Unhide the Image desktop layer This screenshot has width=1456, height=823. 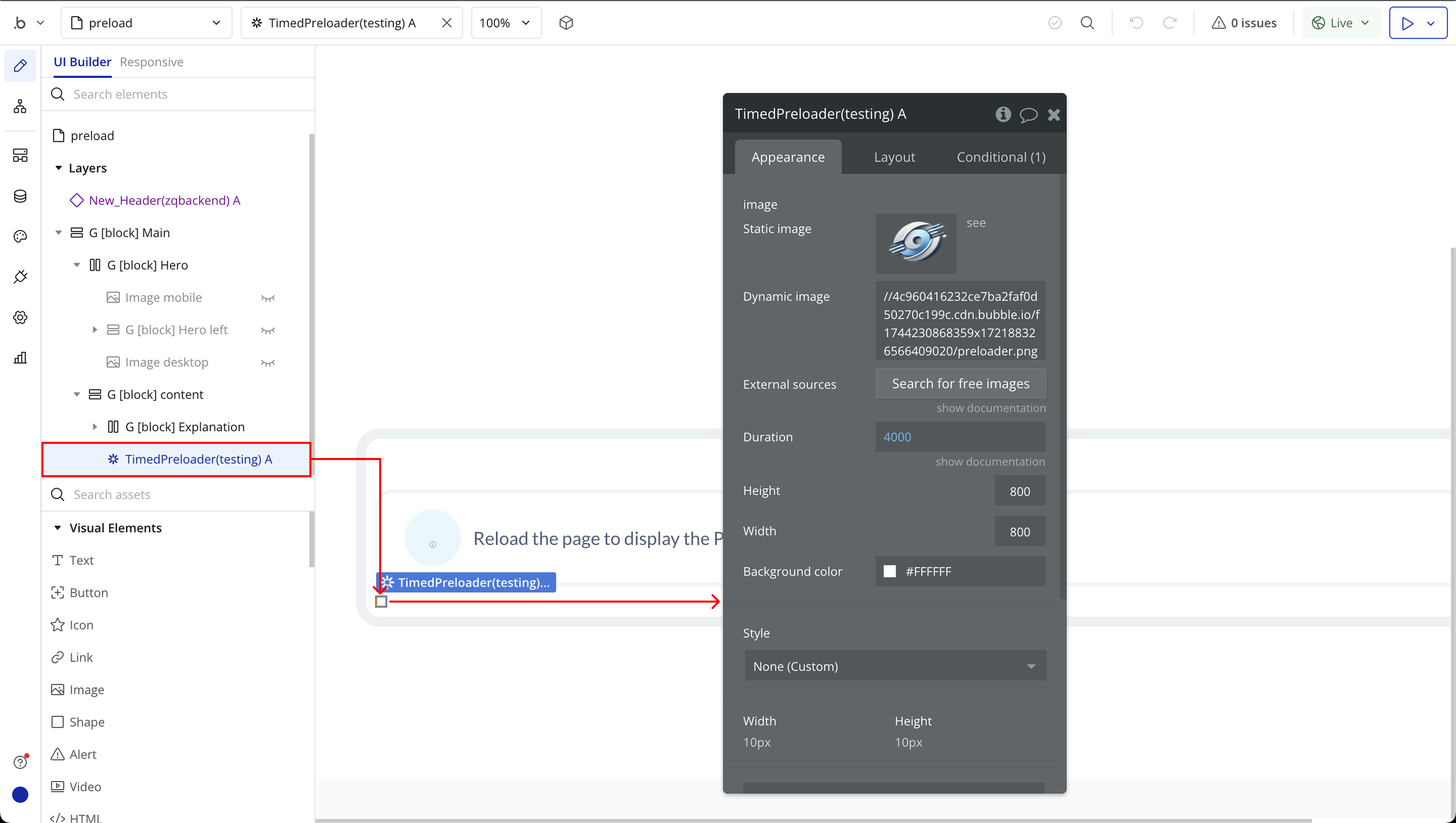coord(268,362)
